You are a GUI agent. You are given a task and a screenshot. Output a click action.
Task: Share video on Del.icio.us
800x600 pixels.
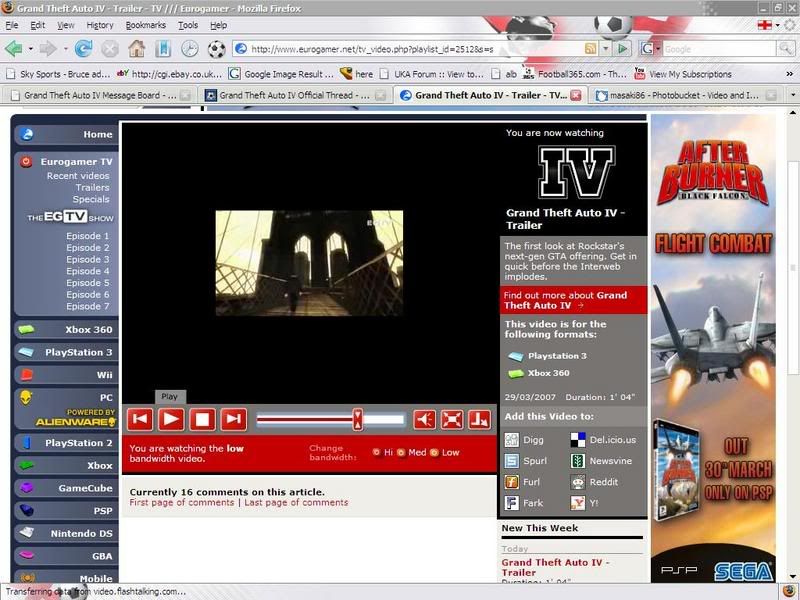603,440
